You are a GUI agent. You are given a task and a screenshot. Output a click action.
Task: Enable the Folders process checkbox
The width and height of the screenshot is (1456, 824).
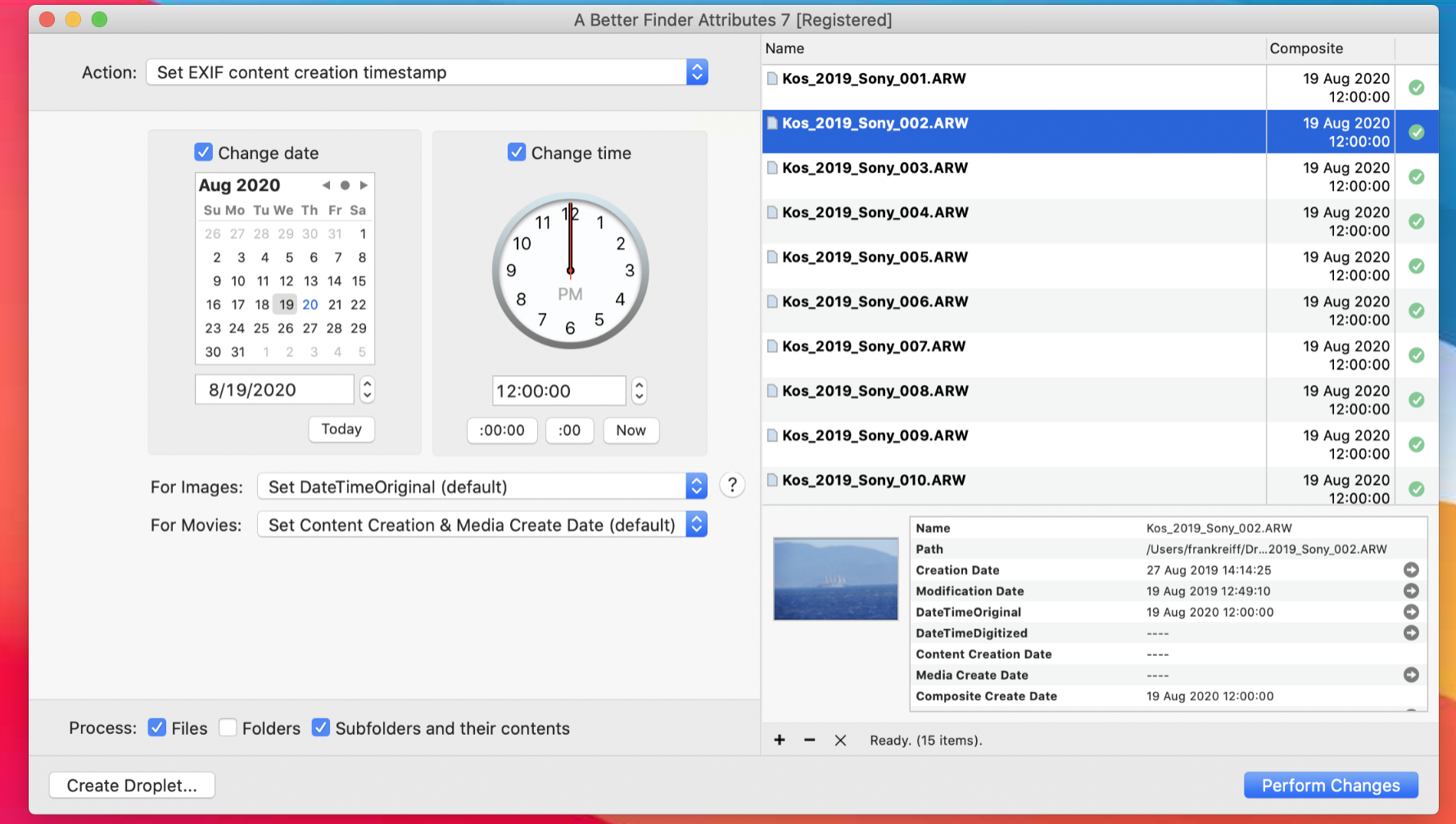click(x=228, y=727)
